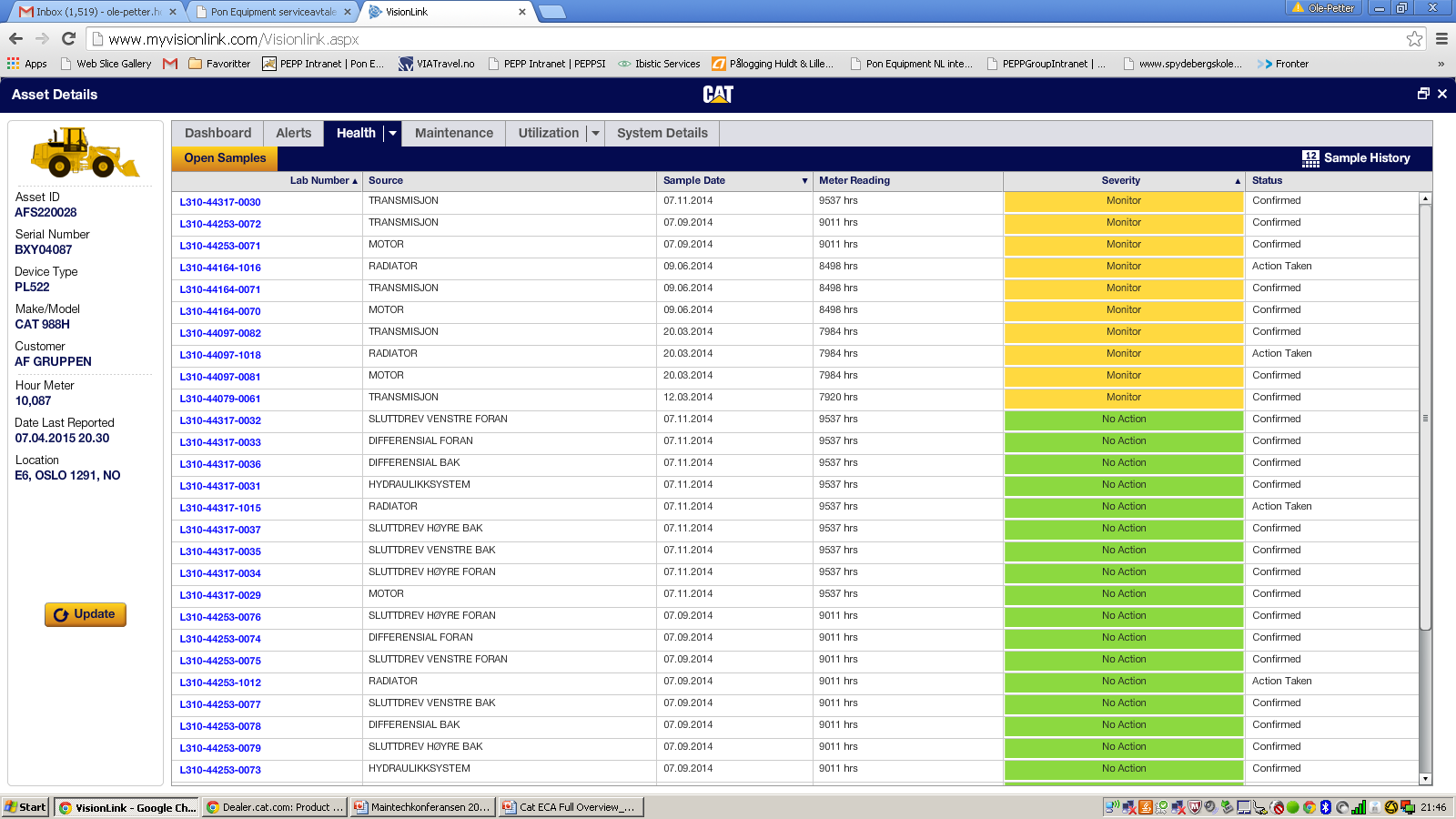Viewport: 1456px width, 819px height.
Task: Click the serial number BXY04087
Action: (x=44, y=249)
